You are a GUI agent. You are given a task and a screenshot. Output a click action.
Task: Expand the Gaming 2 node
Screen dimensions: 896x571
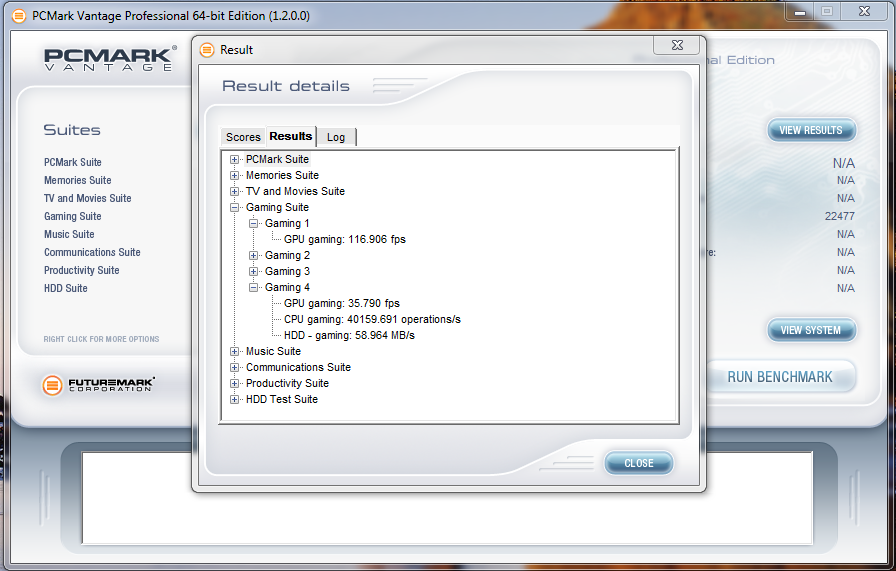pyautogui.click(x=254, y=255)
